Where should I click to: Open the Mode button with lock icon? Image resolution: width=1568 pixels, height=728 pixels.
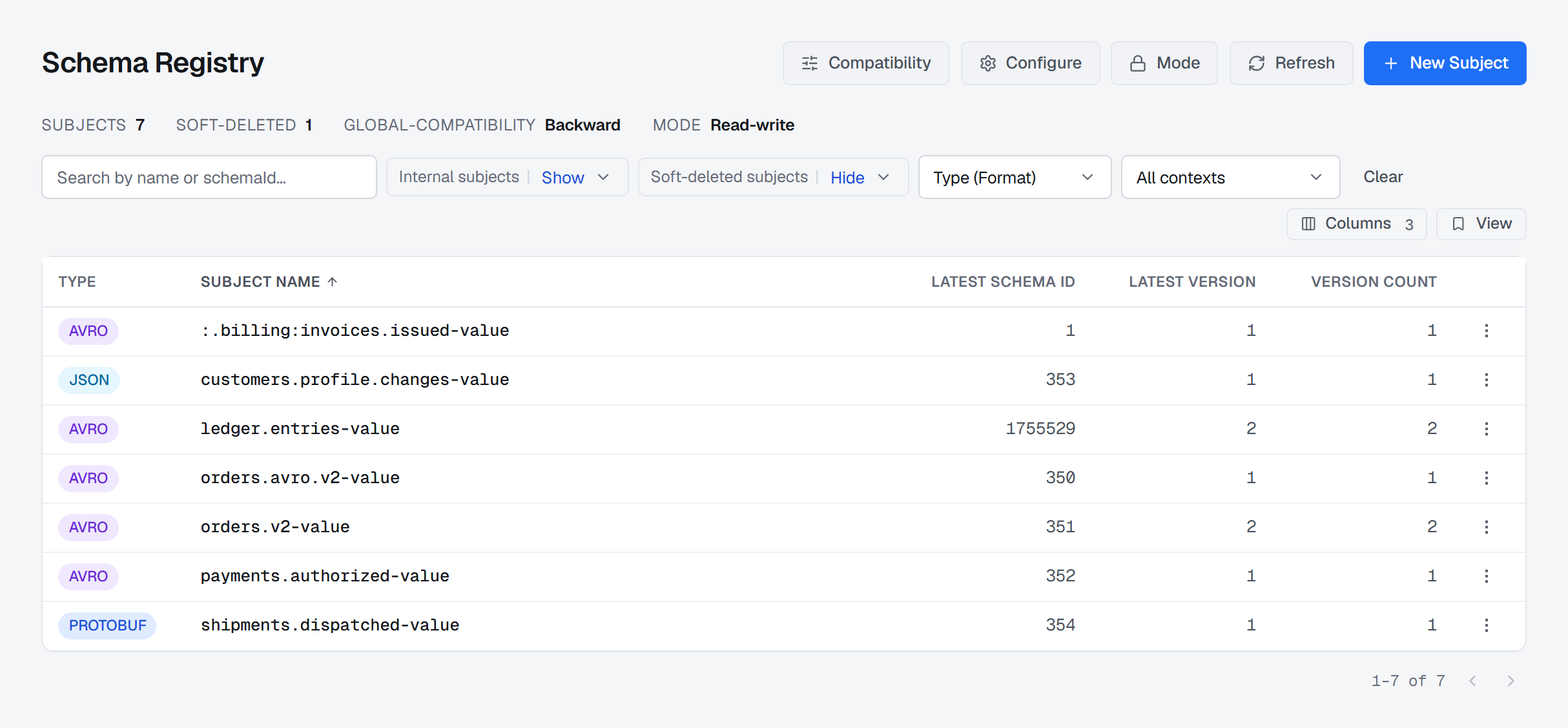click(x=1164, y=63)
